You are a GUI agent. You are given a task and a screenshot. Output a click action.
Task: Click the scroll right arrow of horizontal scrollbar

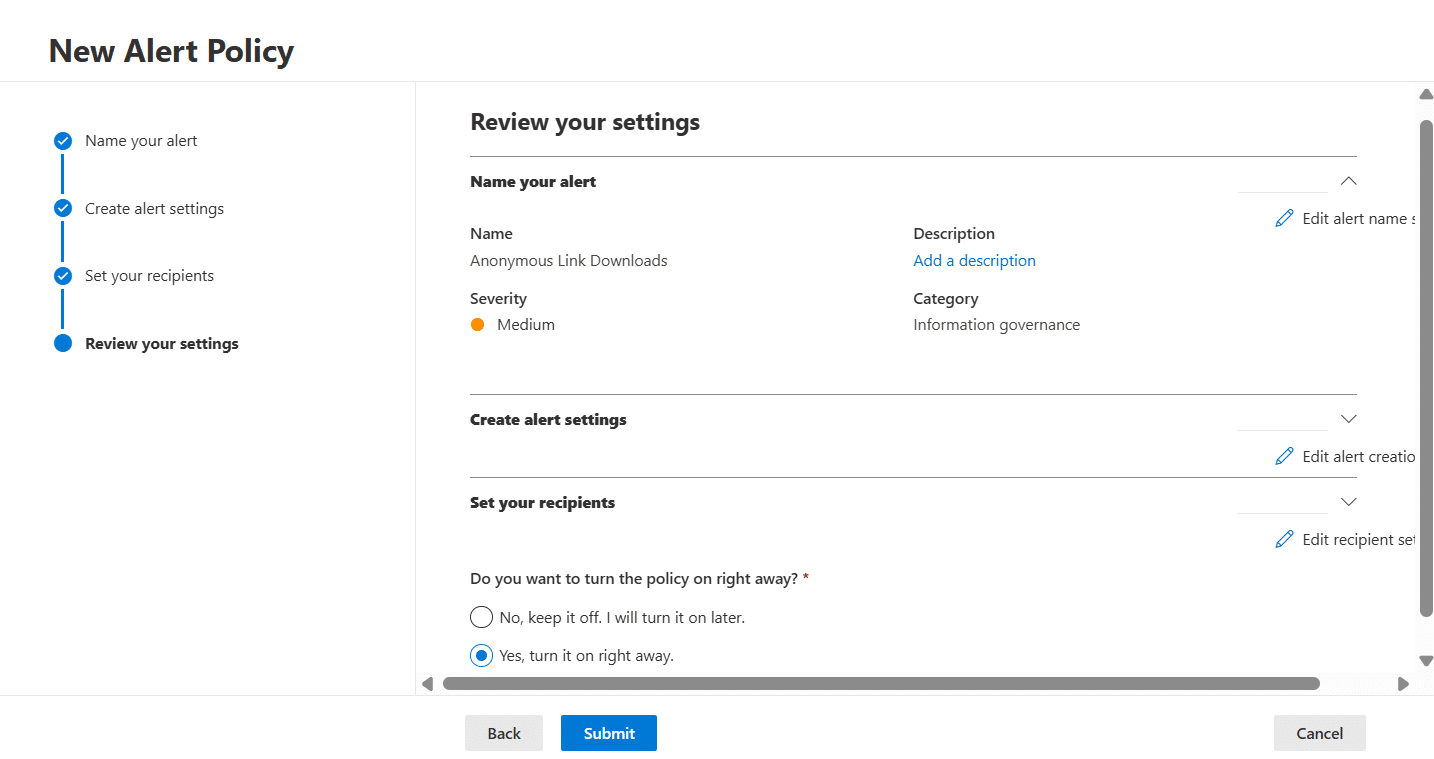click(x=1403, y=684)
